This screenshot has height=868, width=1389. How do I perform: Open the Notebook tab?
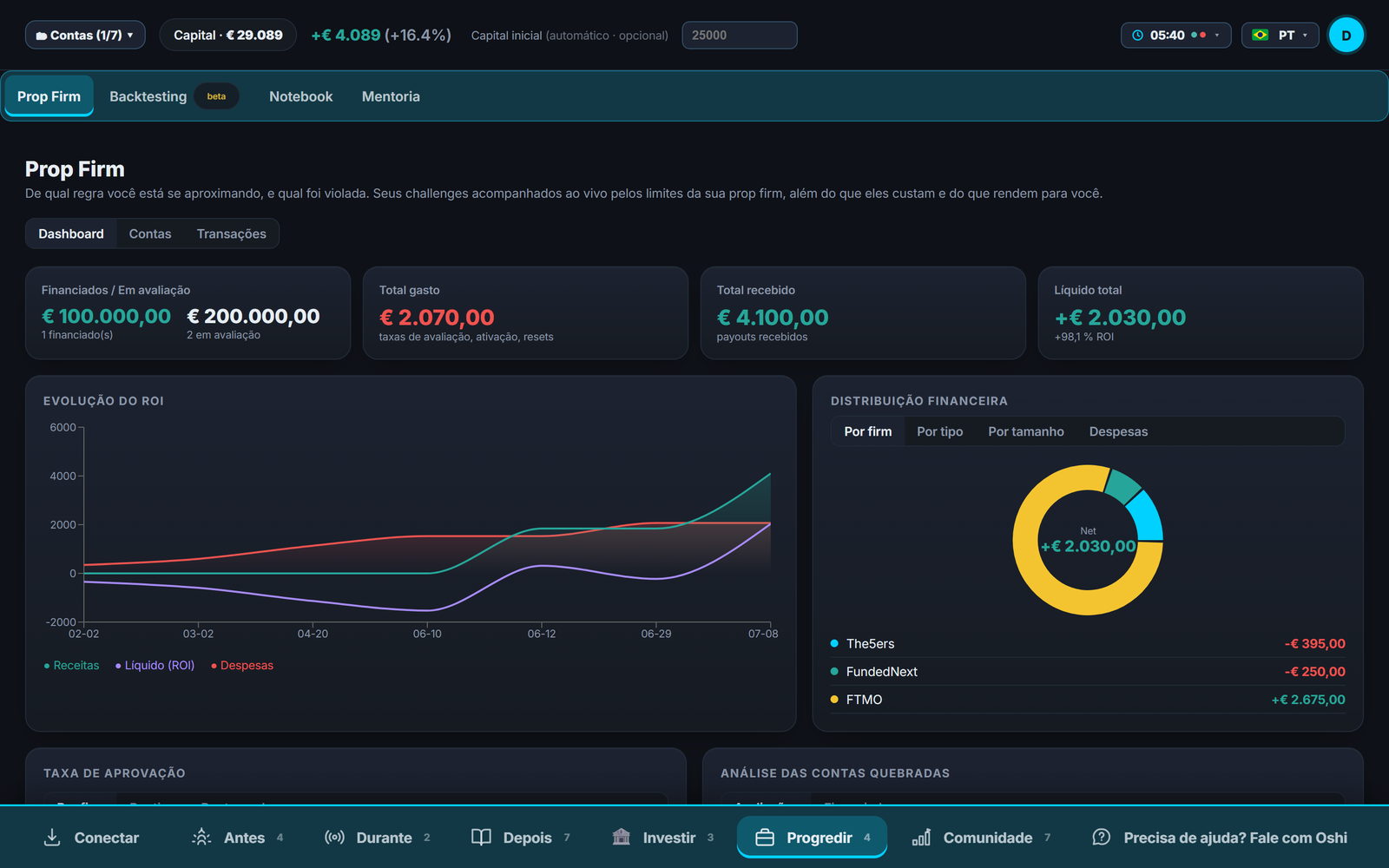pyautogui.click(x=300, y=96)
